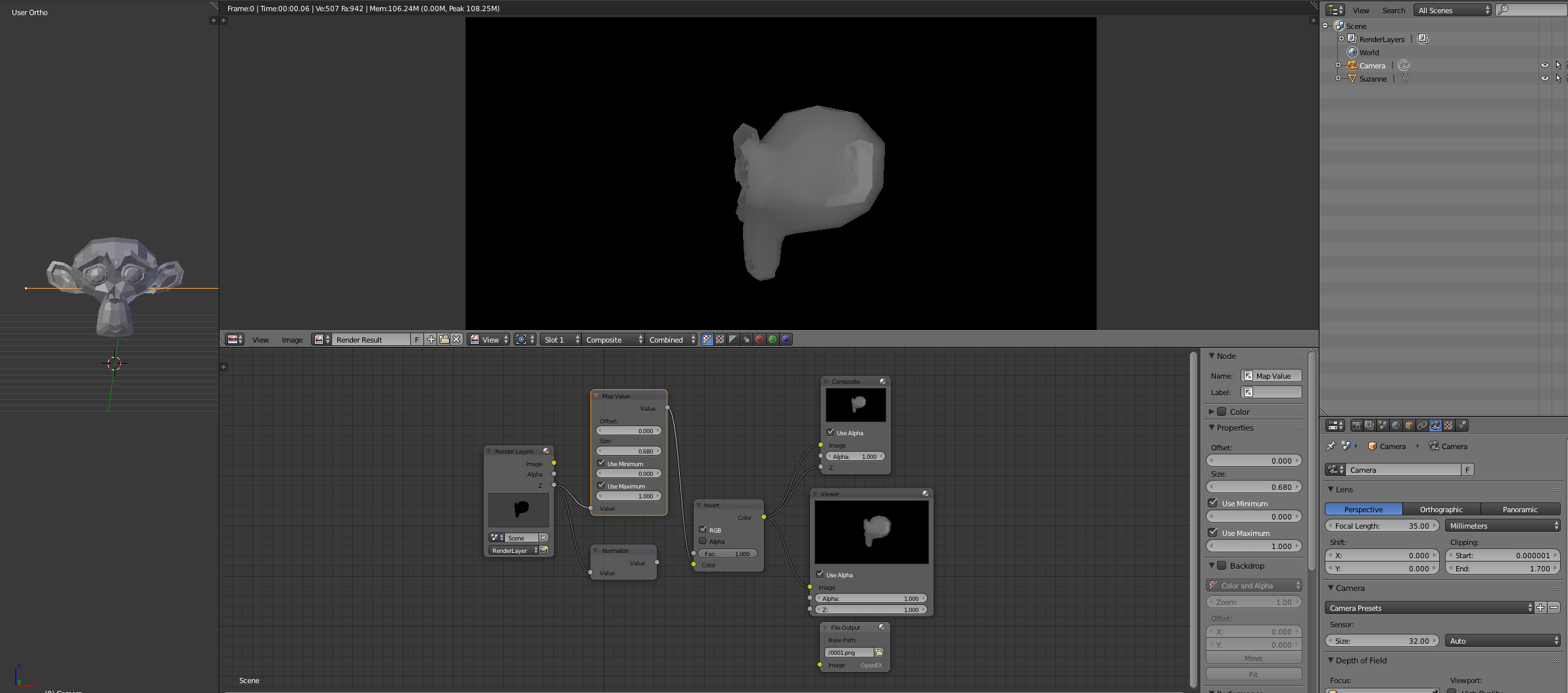Viewport: 1568px width, 693px height.
Task: Click the Color and Alpha channel display icon
Action: [x=707, y=339]
